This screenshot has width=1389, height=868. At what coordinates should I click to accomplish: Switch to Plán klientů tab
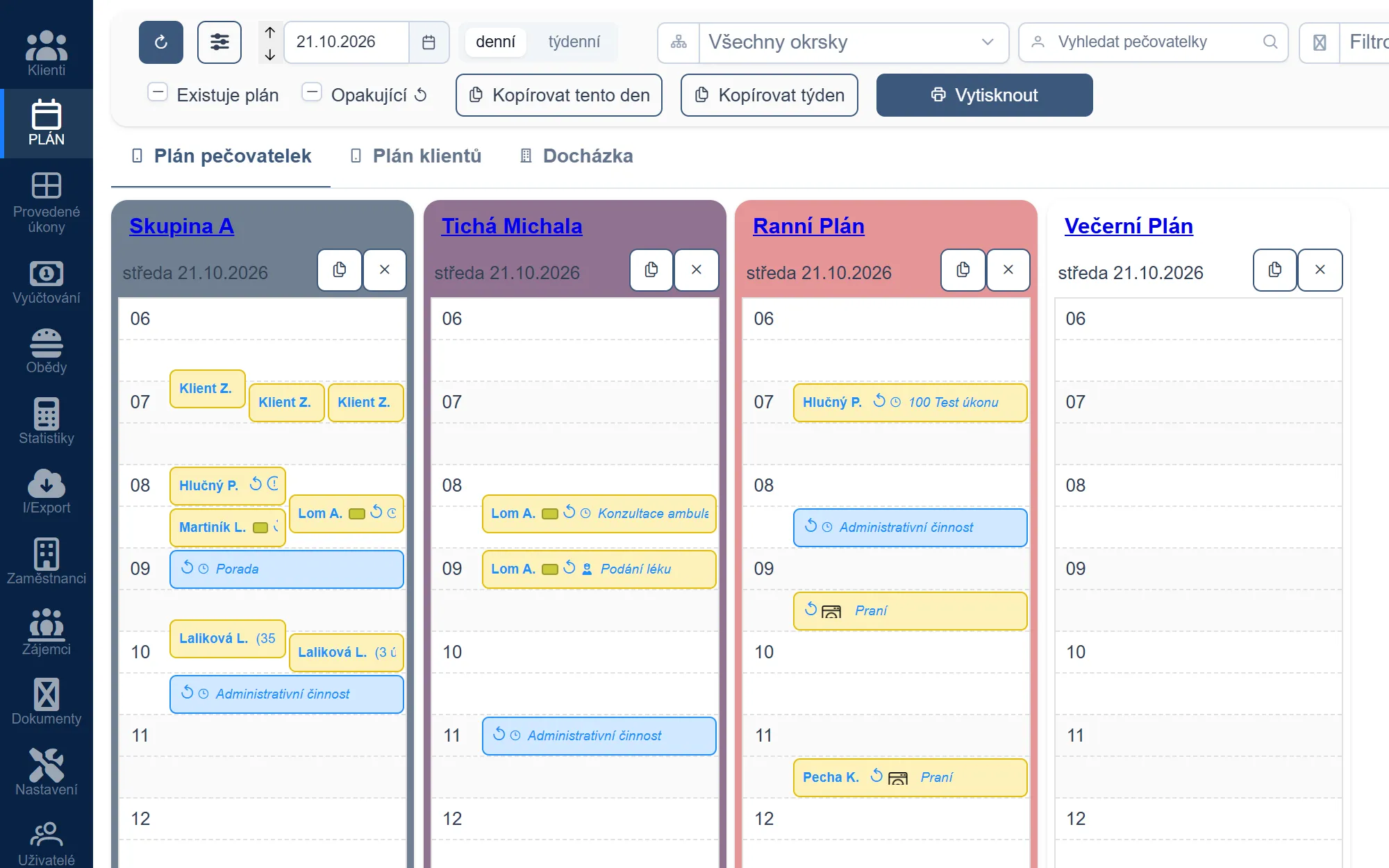(x=415, y=156)
